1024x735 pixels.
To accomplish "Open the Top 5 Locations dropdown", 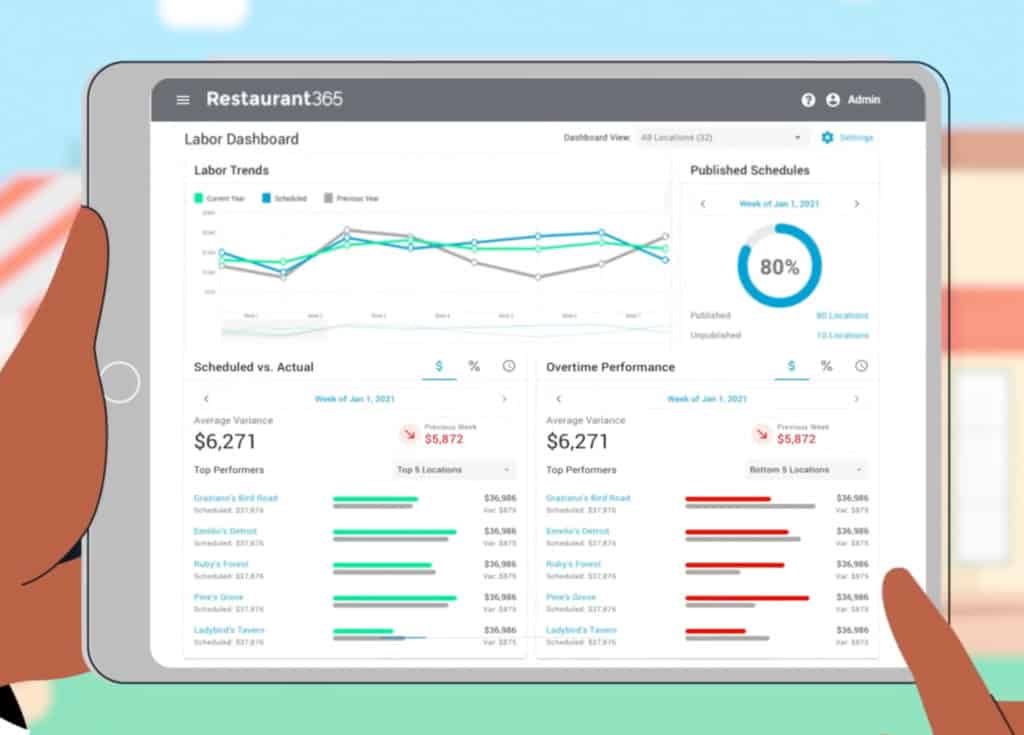I will point(454,470).
